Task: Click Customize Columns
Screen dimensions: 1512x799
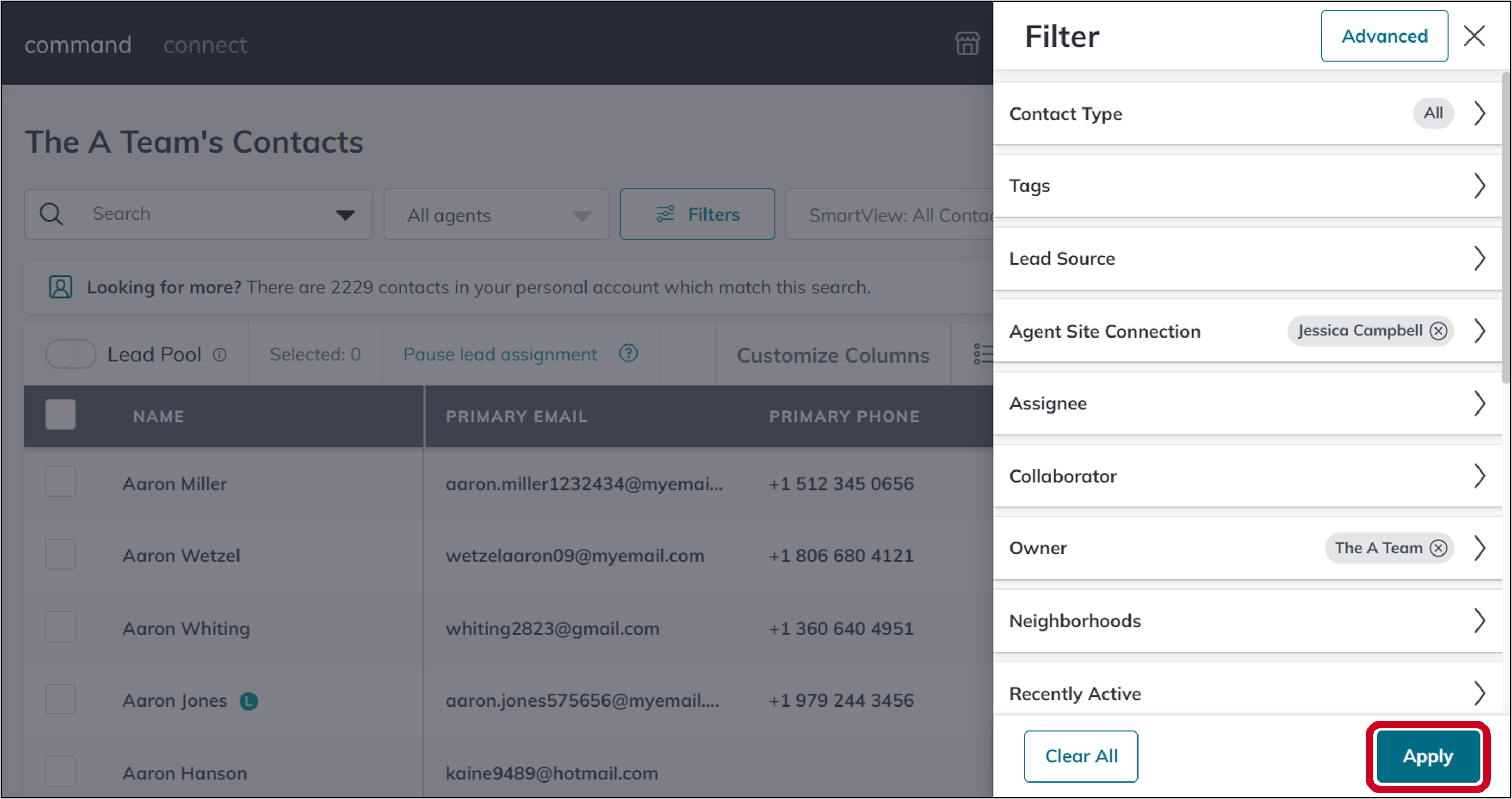Action: tap(833, 356)
